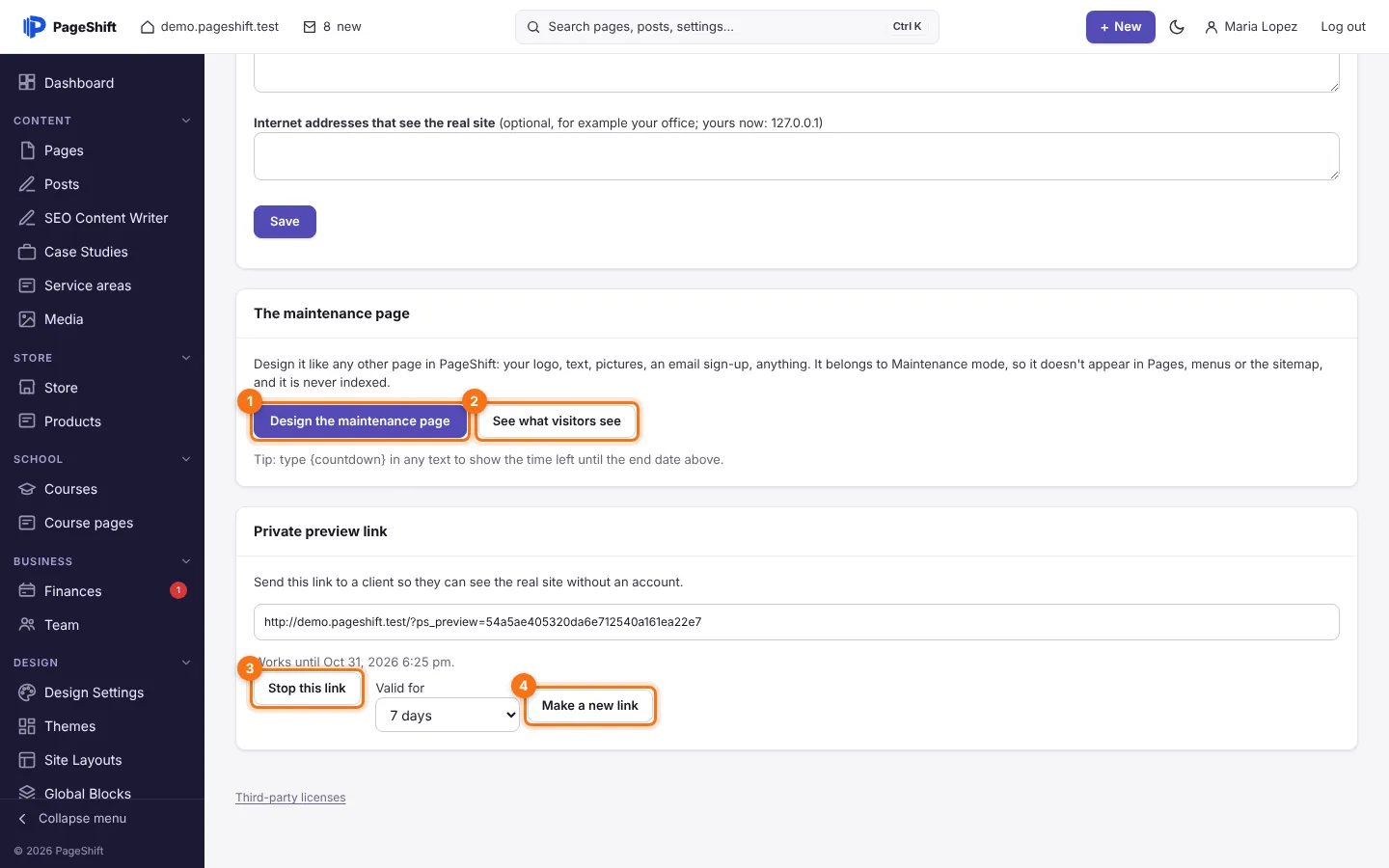The width and height of the screenshot is (1389, 868).
Task: Open SEO Content Writer
Action: click(x=102, y=218)
